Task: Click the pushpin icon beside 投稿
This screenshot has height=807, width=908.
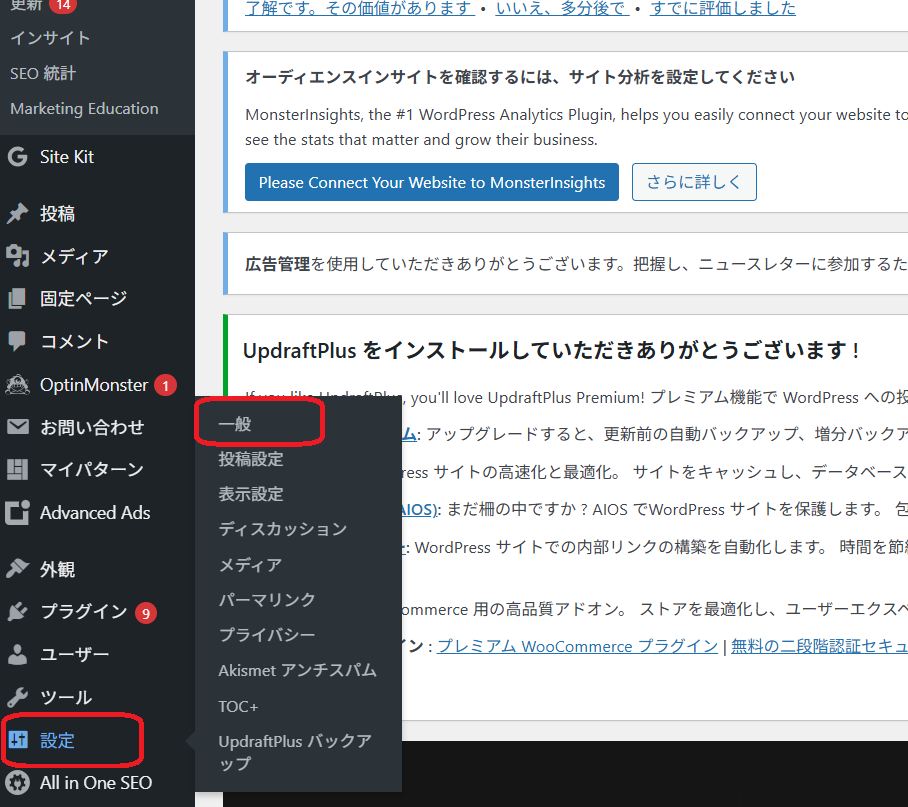Action: (17, 214)
